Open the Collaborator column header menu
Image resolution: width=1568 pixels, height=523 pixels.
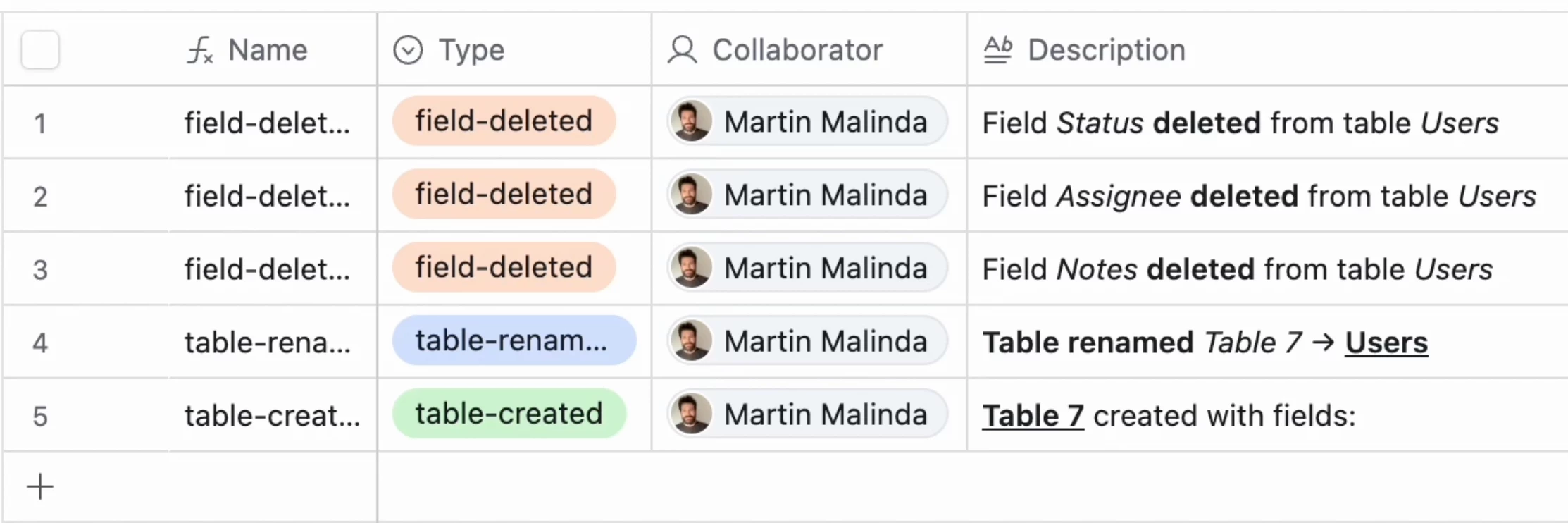797,50
